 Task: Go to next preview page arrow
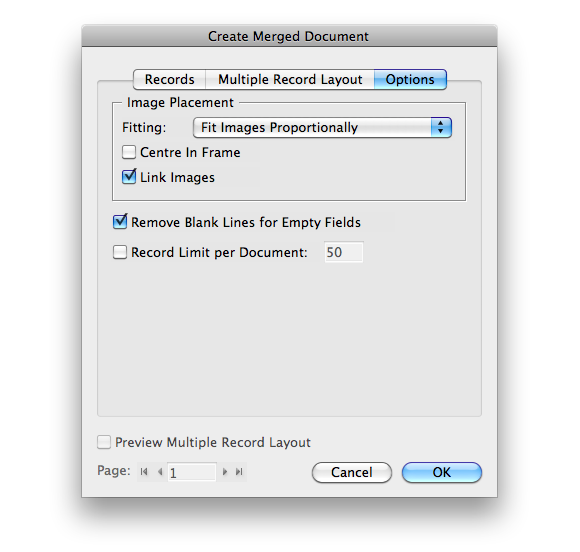point(225,472)
